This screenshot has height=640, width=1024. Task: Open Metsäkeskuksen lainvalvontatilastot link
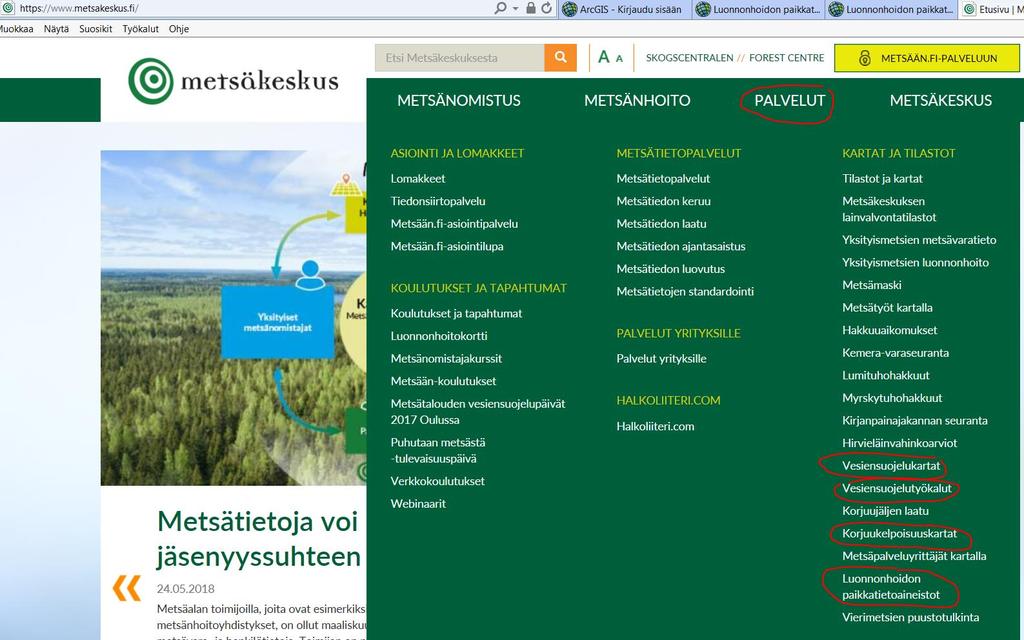pyautogui.click(x=889, y=209)
